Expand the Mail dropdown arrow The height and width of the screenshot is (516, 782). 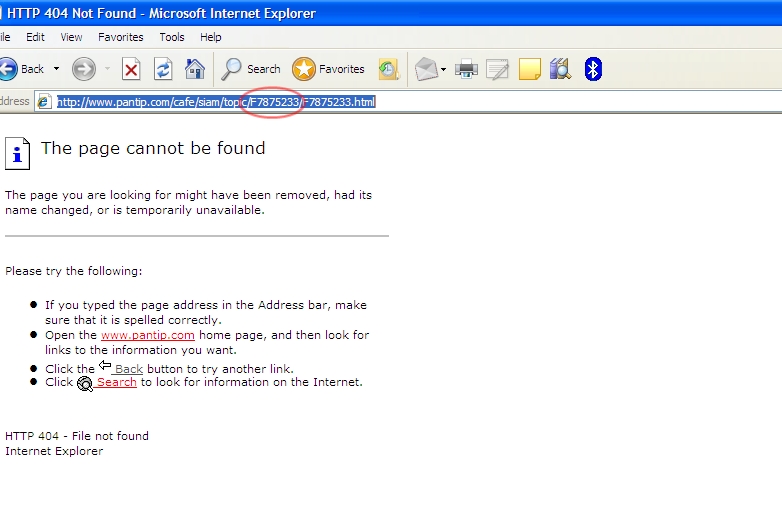443,69
